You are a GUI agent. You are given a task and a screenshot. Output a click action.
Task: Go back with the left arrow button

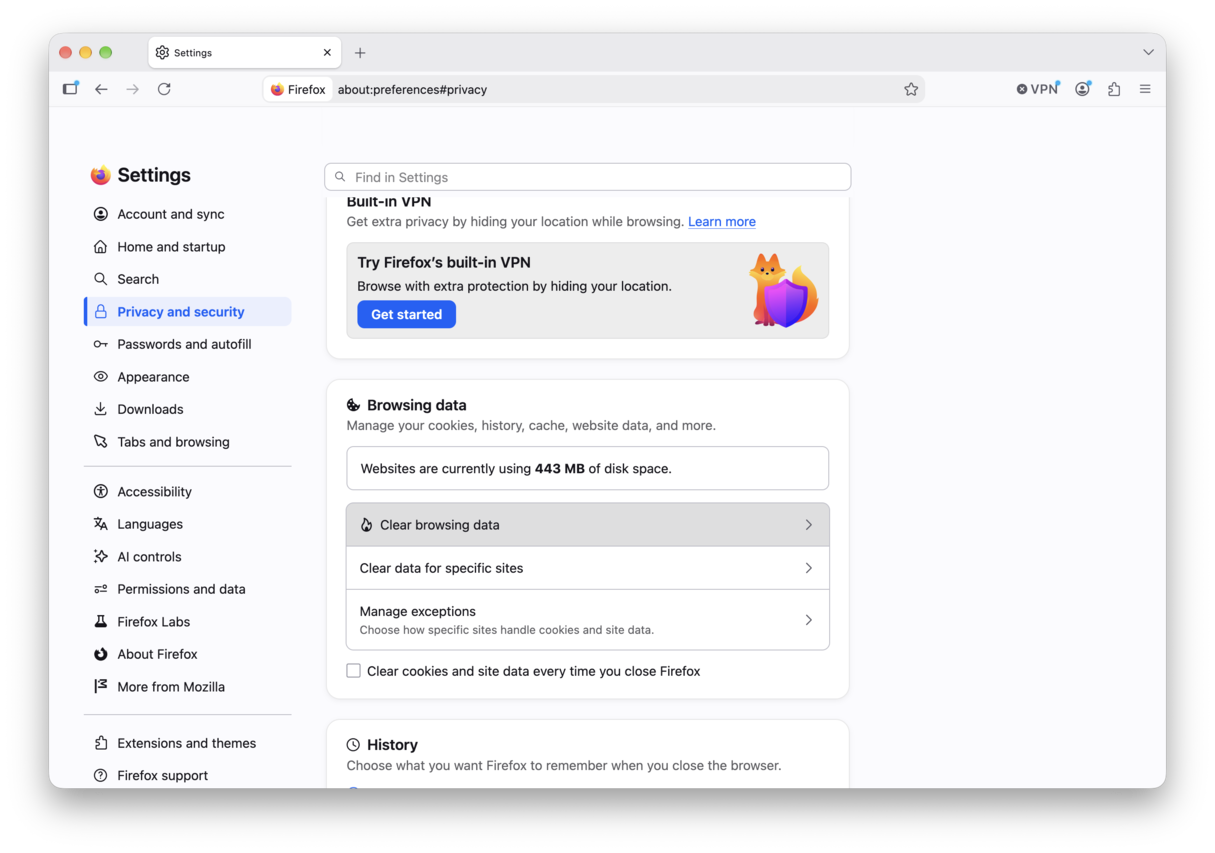(101, 89)
